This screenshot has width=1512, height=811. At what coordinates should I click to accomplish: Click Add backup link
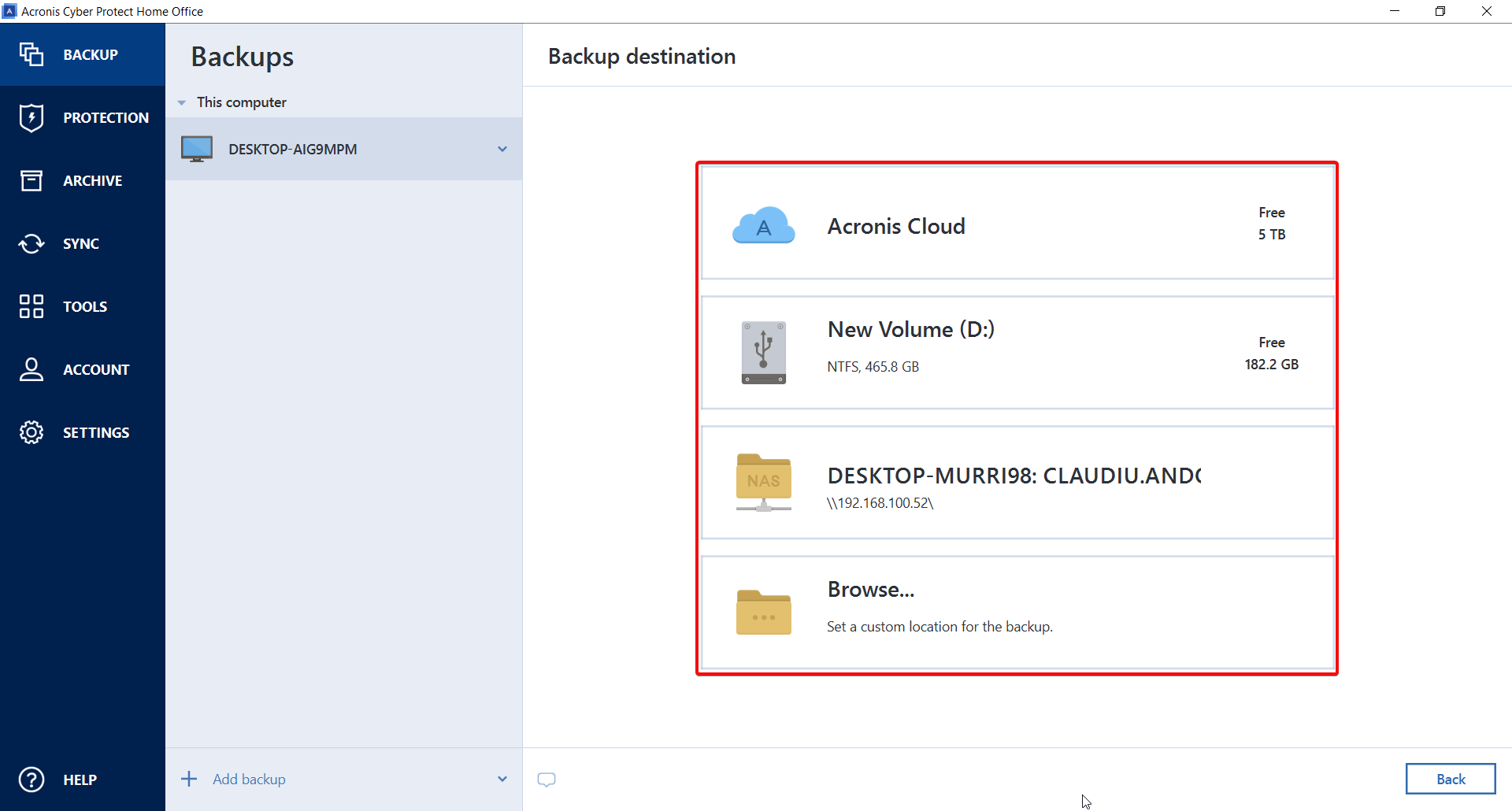click(x=249, y=779)
